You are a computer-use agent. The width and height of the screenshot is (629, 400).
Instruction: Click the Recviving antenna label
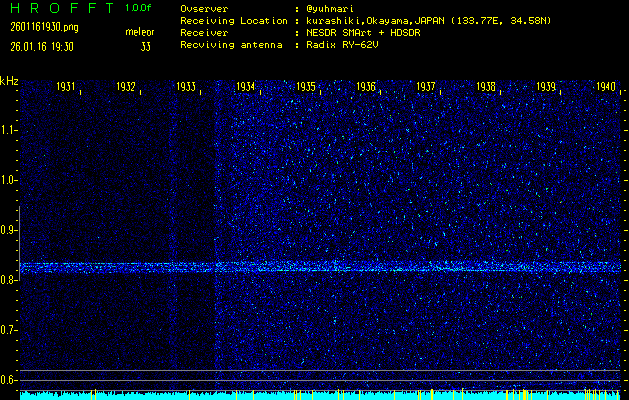(x=231, y=45)
